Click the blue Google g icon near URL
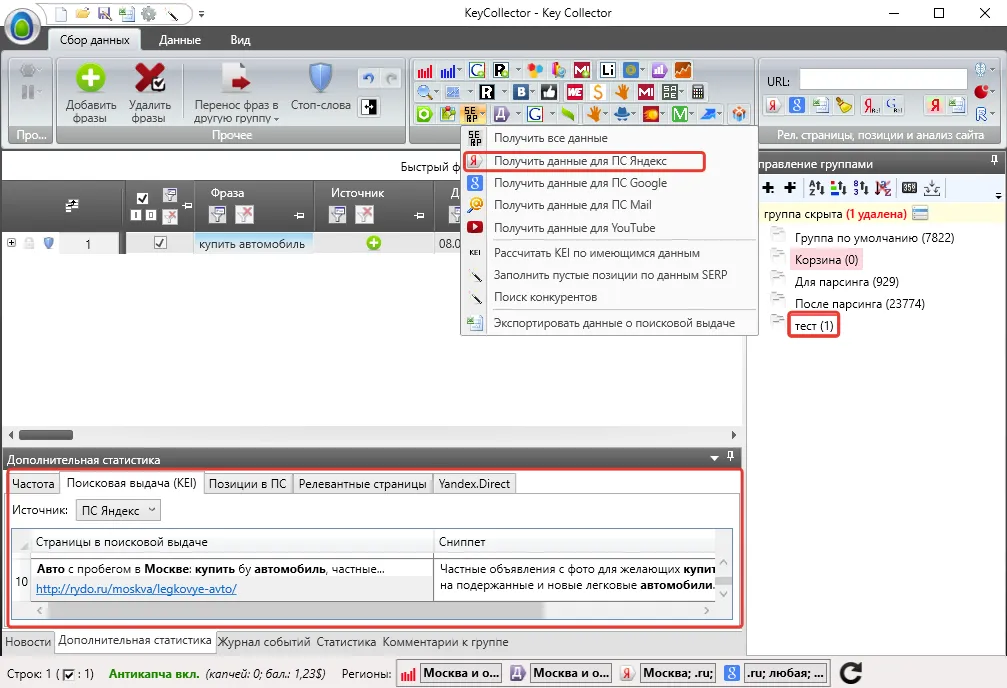This screenshot has height=688, width=1007. tap(797, 105)
